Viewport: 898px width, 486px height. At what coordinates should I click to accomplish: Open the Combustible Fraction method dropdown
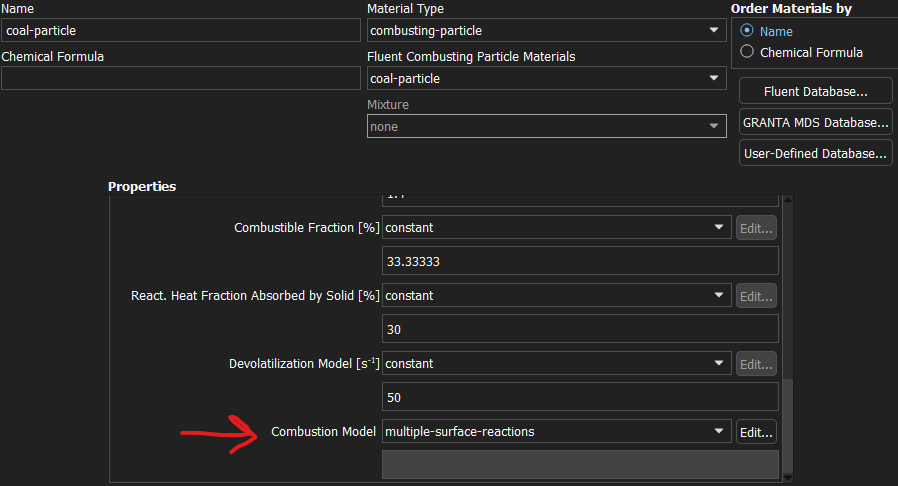pos(557,228)
